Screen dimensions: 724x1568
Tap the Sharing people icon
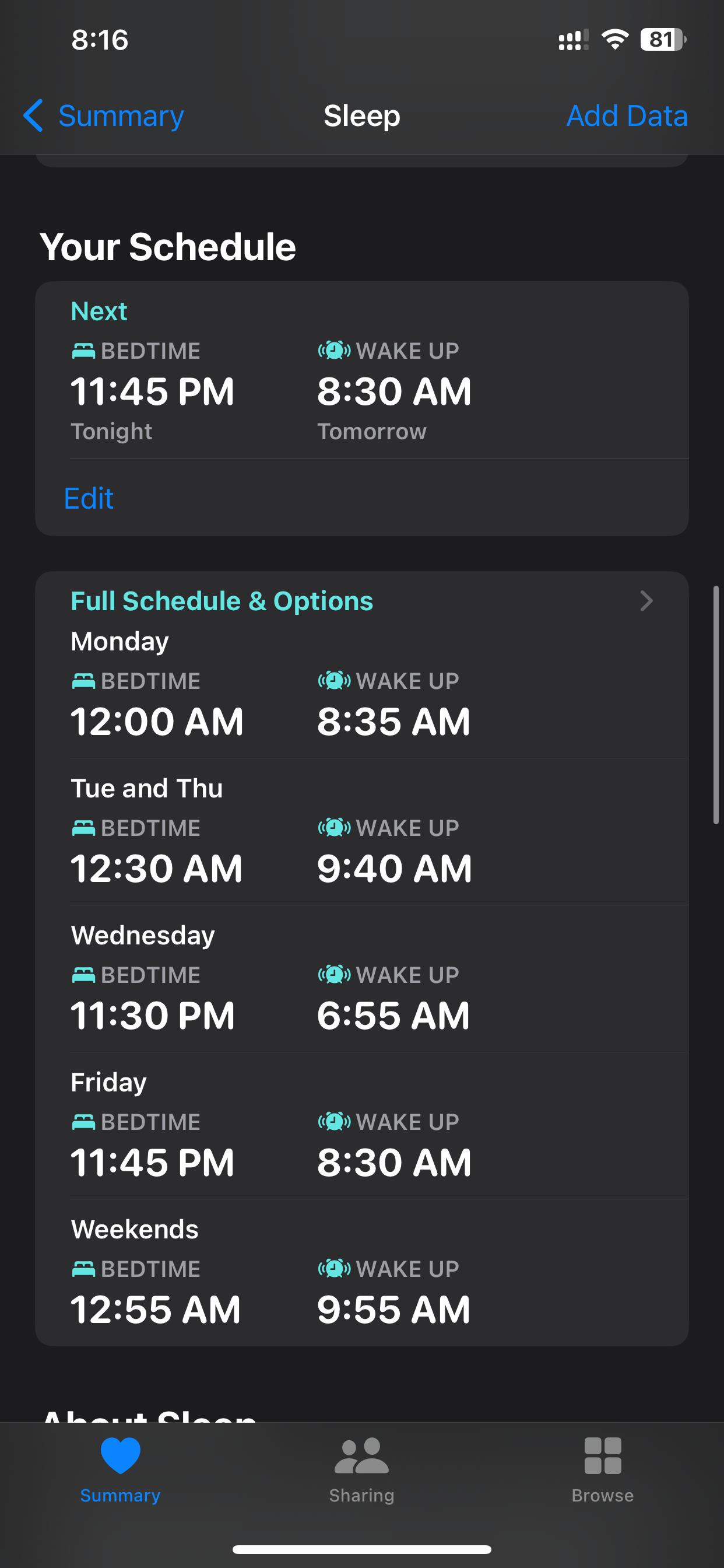(361, 1455)
